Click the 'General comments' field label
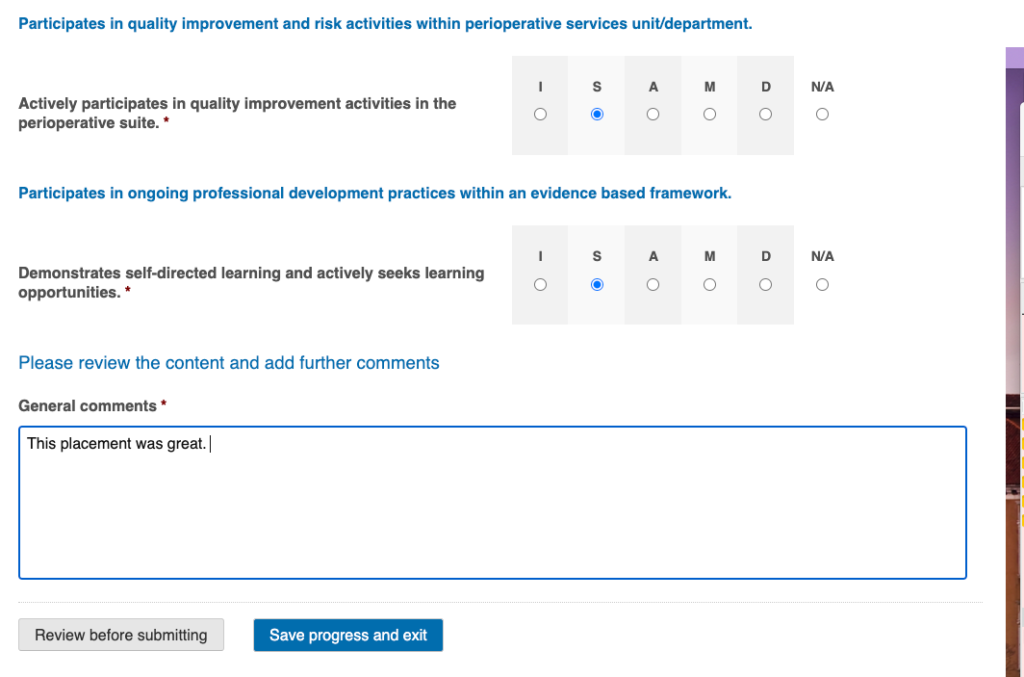The image size is (1024, 677). [88, 406]
